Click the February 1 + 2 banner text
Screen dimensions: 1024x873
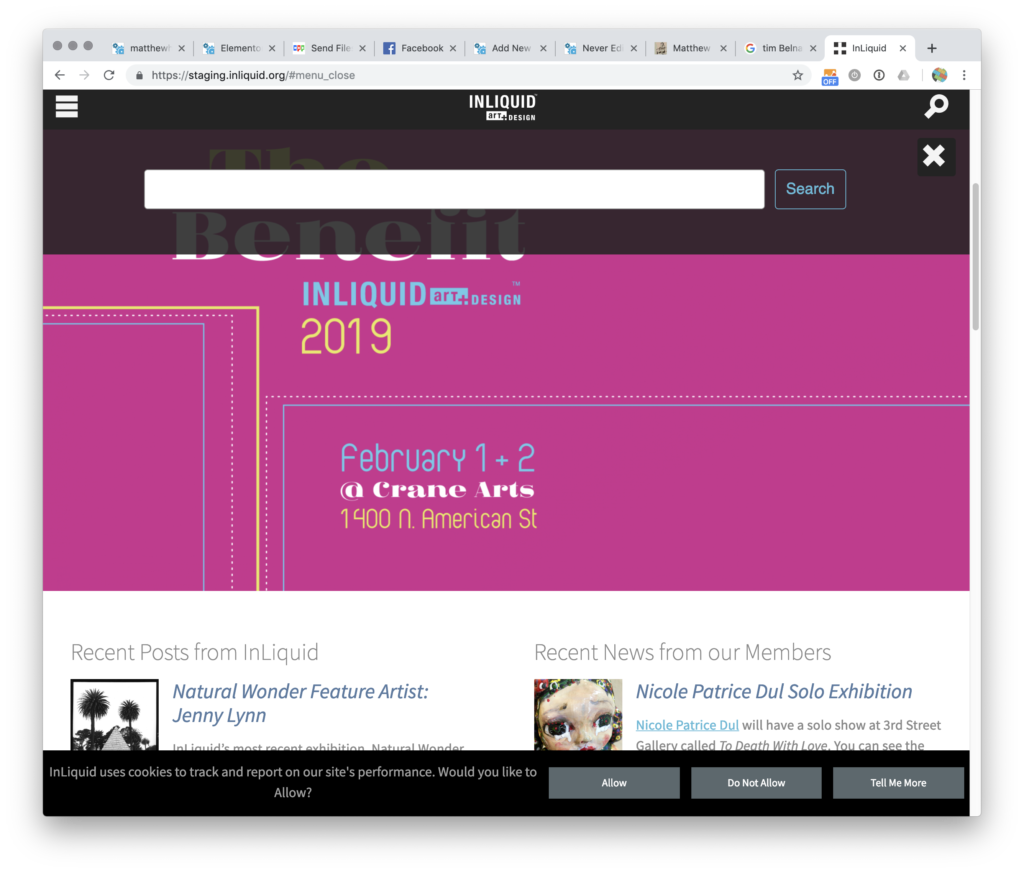click(x=438, y=458)
